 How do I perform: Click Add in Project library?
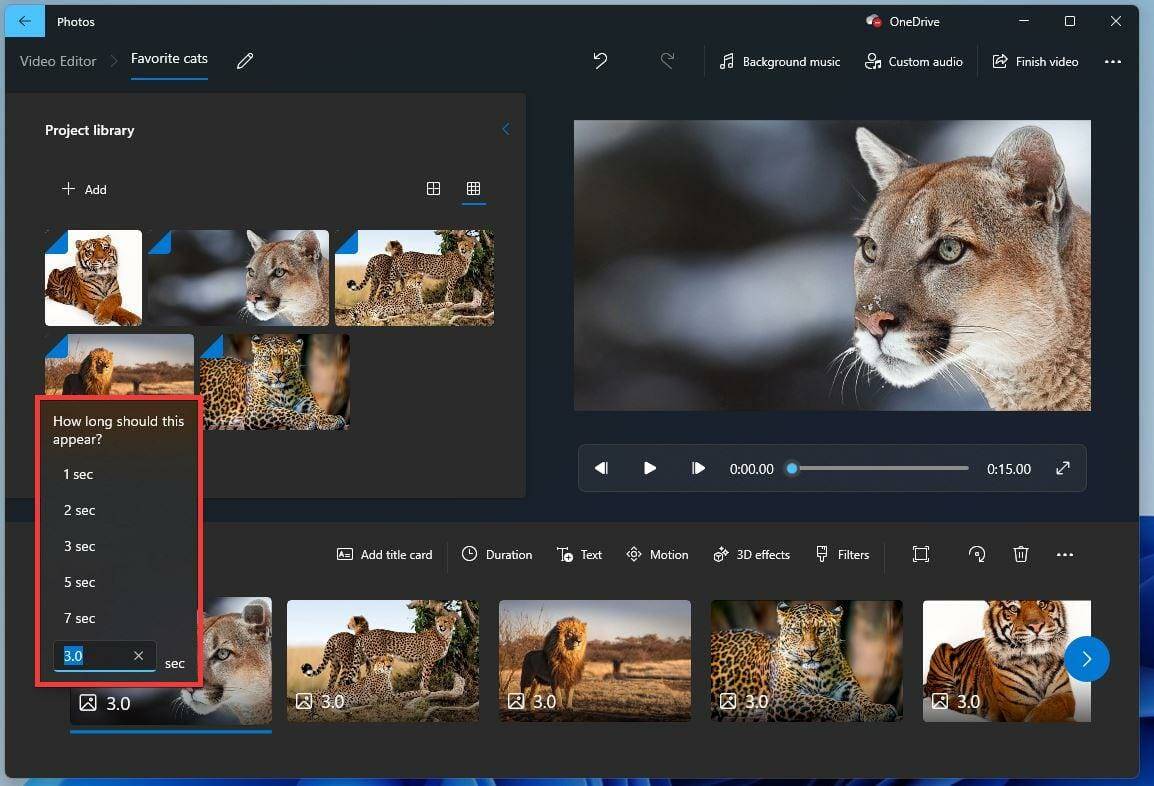pyautogui.click(x=84, y=189)
